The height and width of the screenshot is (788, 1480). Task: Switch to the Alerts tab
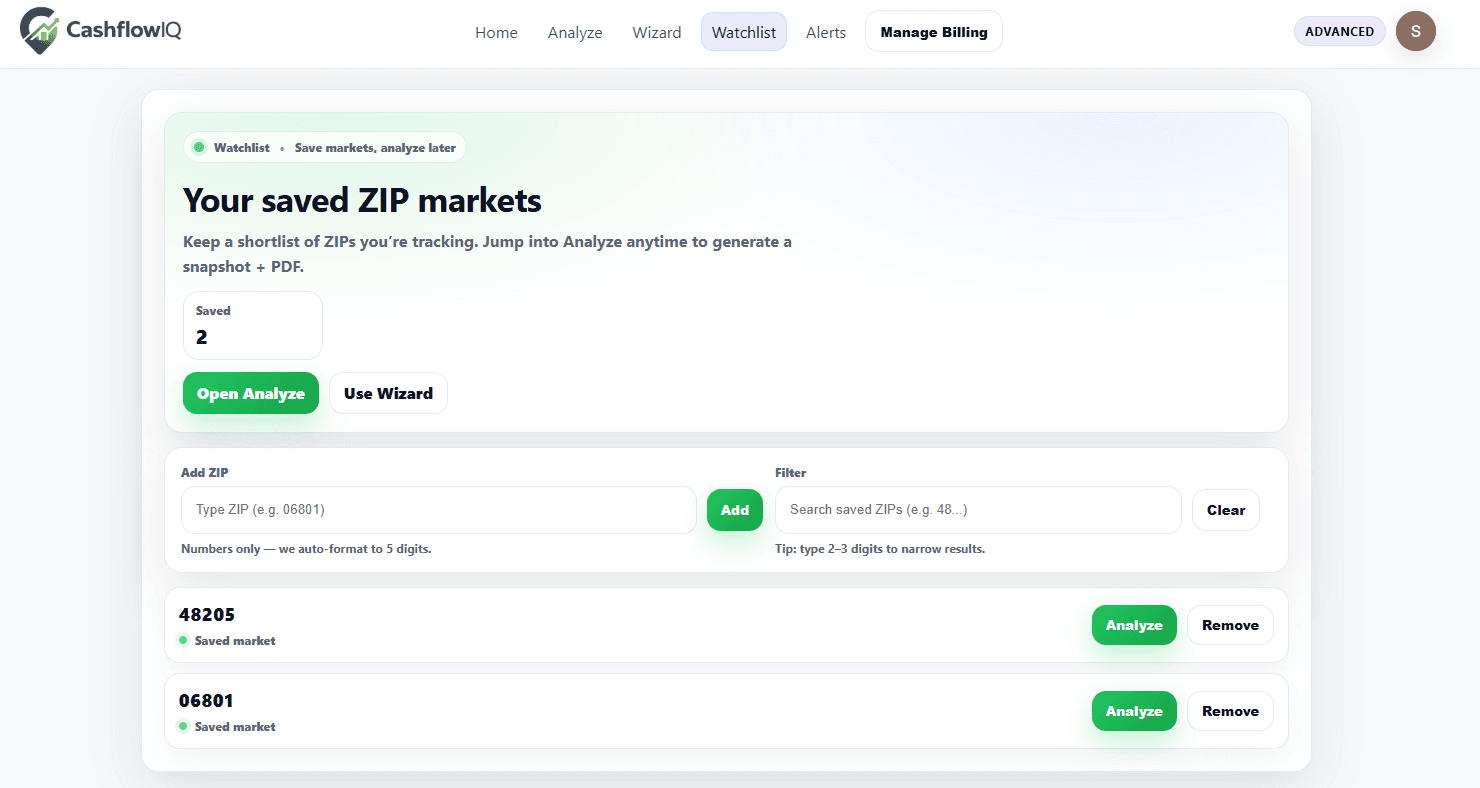(825, 32)
